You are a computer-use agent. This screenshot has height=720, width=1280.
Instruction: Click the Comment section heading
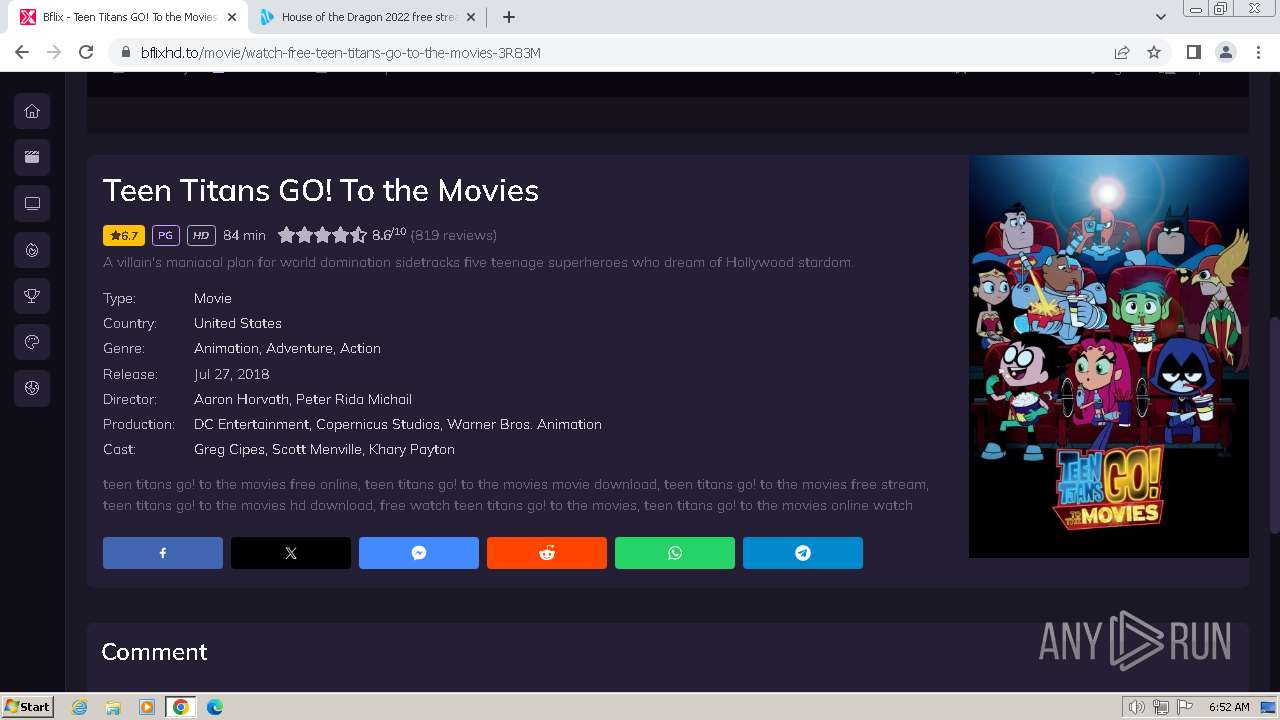pyautogui.click(x=154, y=651)
